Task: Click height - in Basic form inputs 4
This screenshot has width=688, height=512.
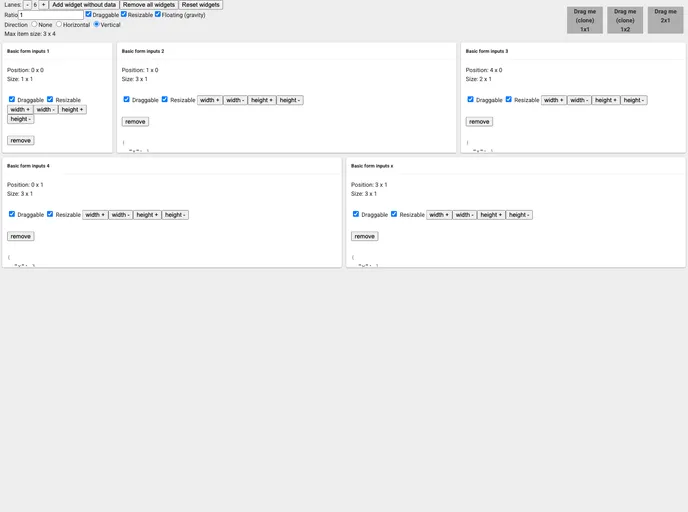Action: (x=175, y=215)
